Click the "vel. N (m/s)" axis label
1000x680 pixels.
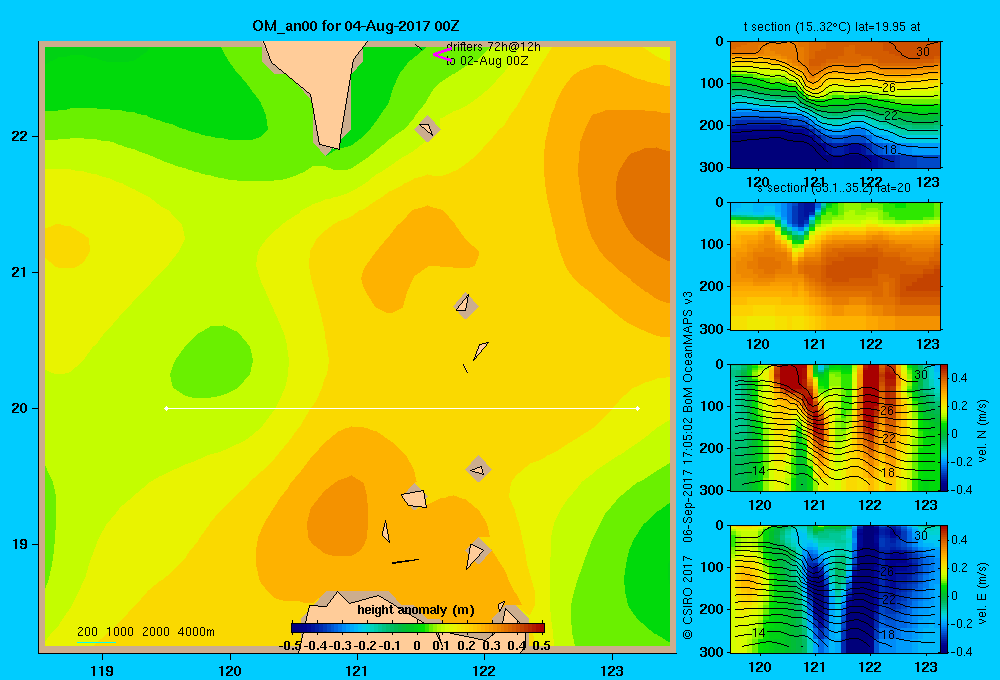983,431
